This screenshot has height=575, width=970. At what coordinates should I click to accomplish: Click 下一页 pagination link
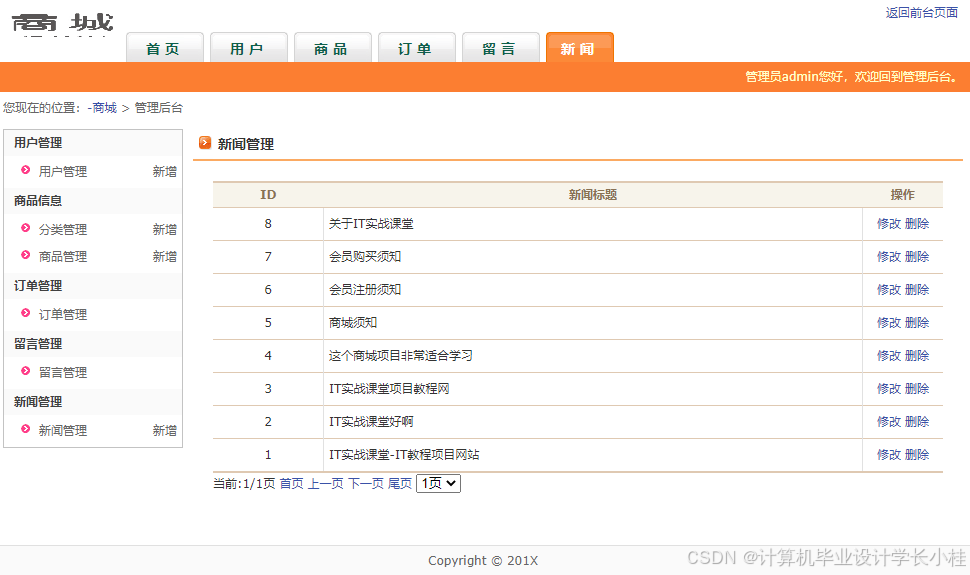pyautogui.click(x=366, y=483)
